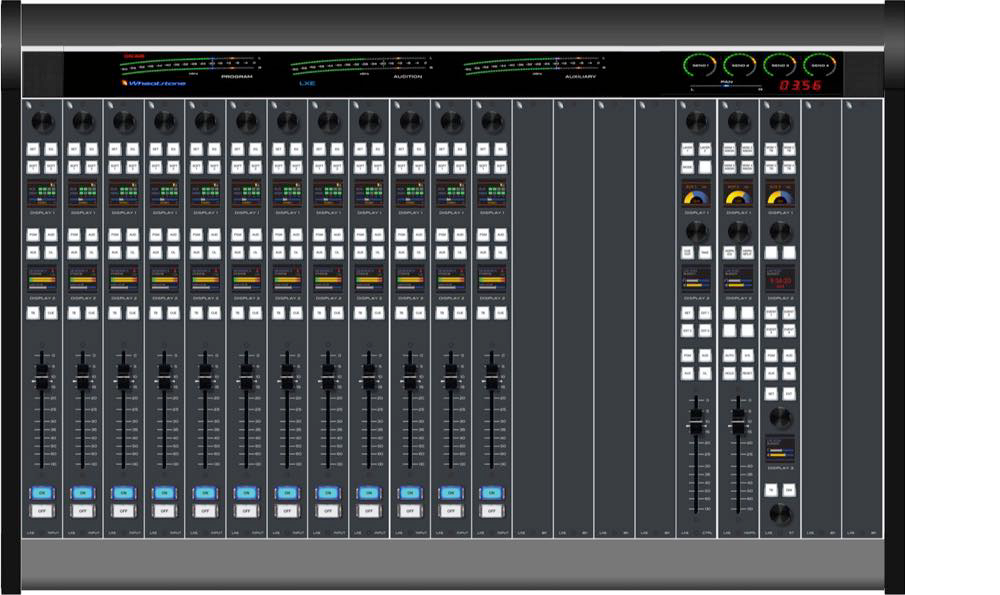The width and height of the screenshot is (1000, 595).
Task: Click the SEND 4 meter ring
Action: click(820, 66)
